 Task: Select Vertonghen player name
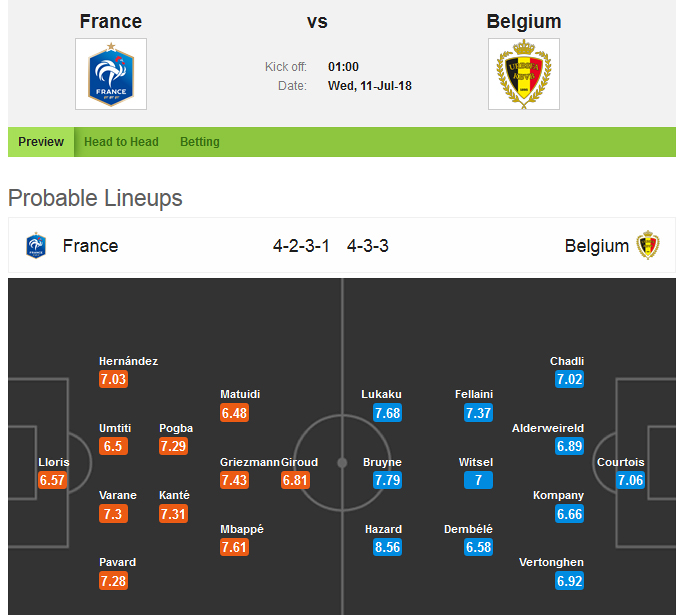pos(551,562)
